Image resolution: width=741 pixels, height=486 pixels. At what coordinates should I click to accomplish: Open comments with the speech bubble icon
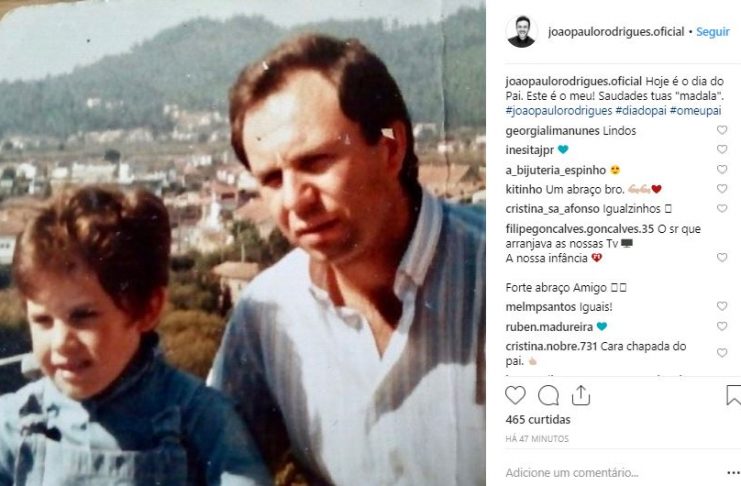(x=548, y=395)
